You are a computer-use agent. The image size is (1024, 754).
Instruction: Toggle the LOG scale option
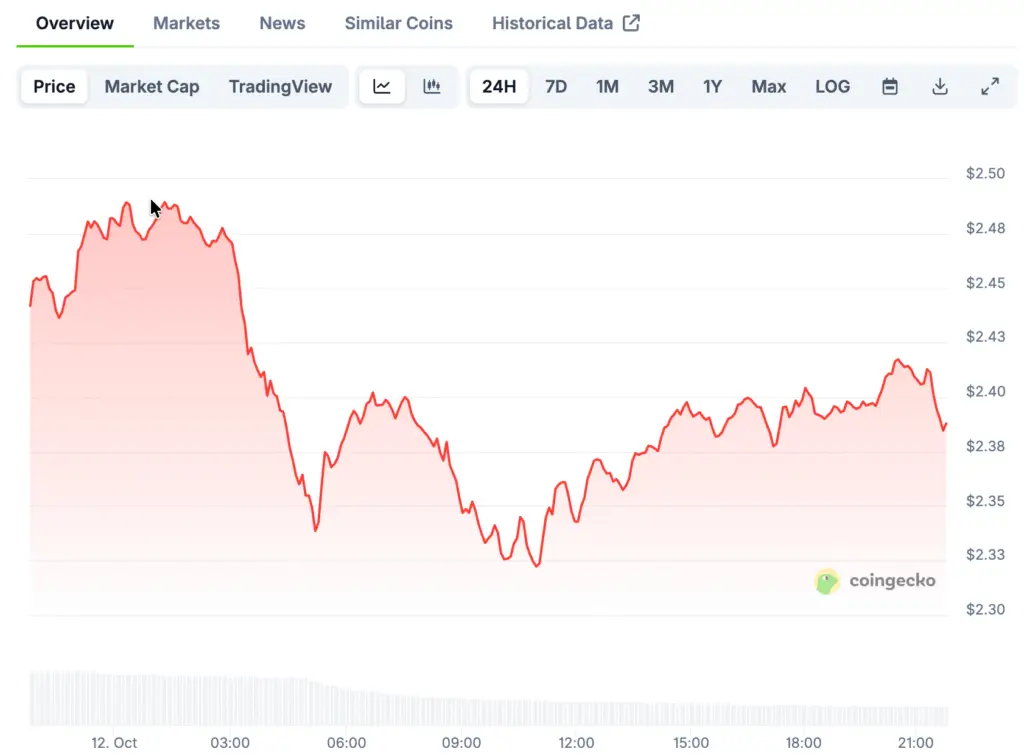point(832,87)
